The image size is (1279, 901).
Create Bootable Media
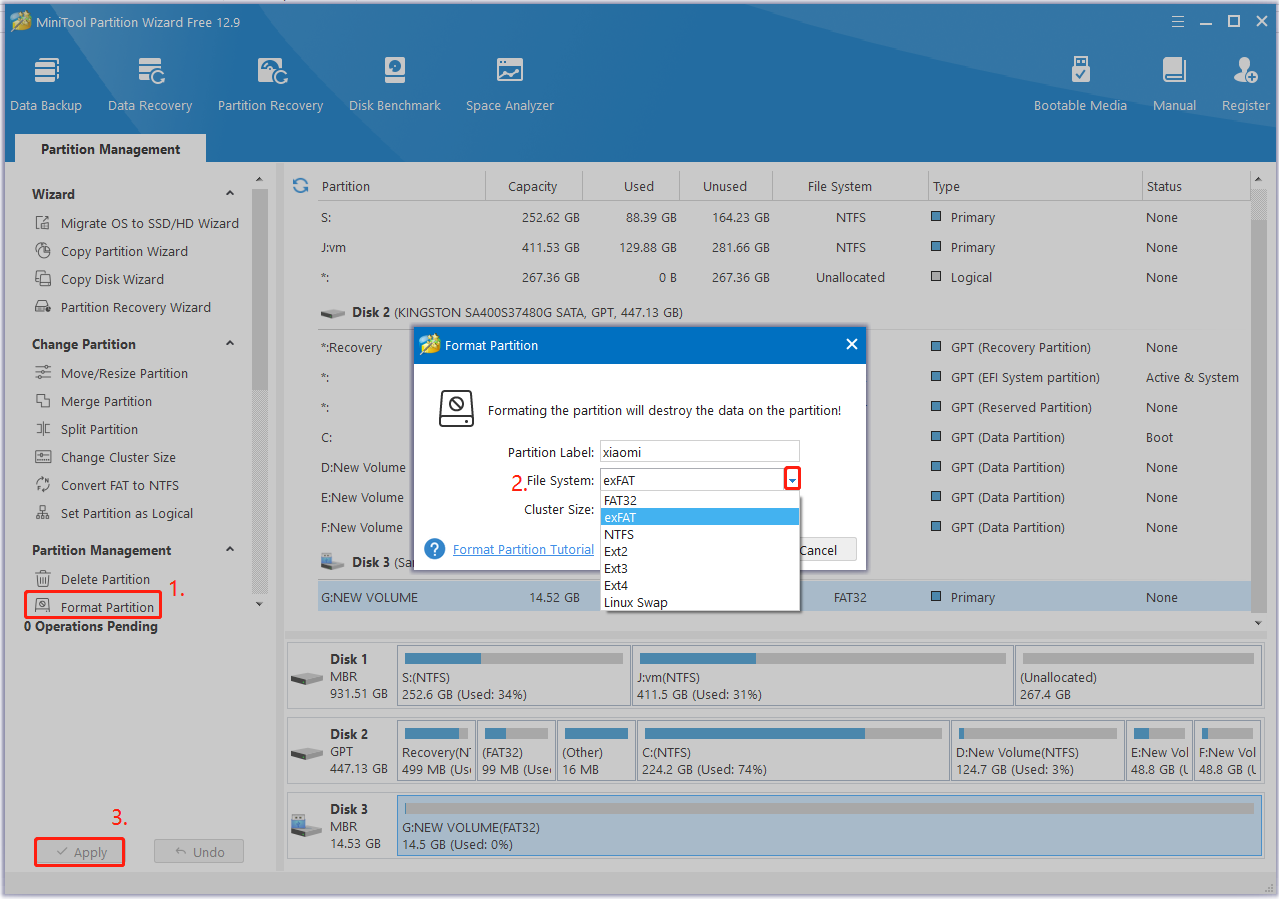tap(1080, 84)
